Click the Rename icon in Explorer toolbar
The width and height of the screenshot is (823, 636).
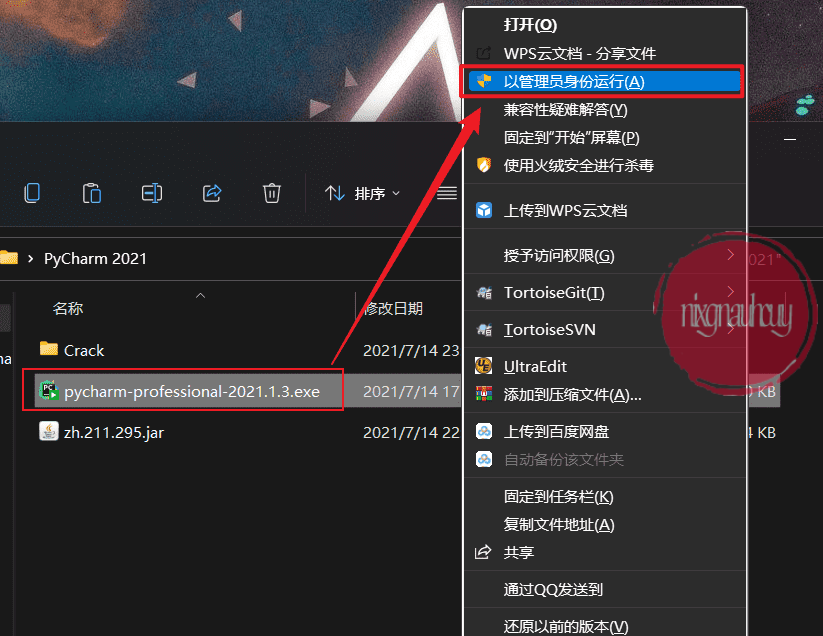click(152, 193)
